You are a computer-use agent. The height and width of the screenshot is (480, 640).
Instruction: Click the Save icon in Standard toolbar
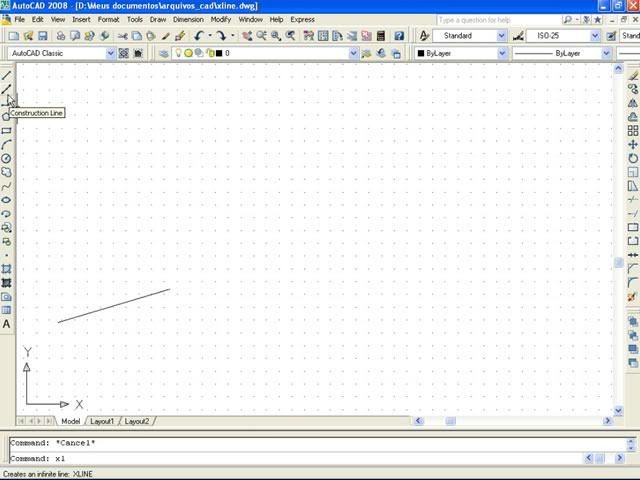pyautogui.click(x=43, y=36)
